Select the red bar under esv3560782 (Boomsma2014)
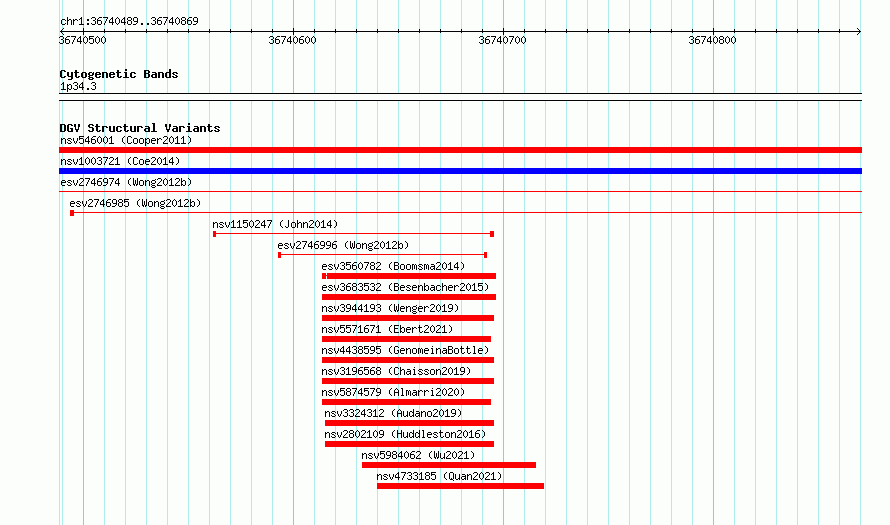This screenshot has height=525, width=890. (x=409, y=276)
